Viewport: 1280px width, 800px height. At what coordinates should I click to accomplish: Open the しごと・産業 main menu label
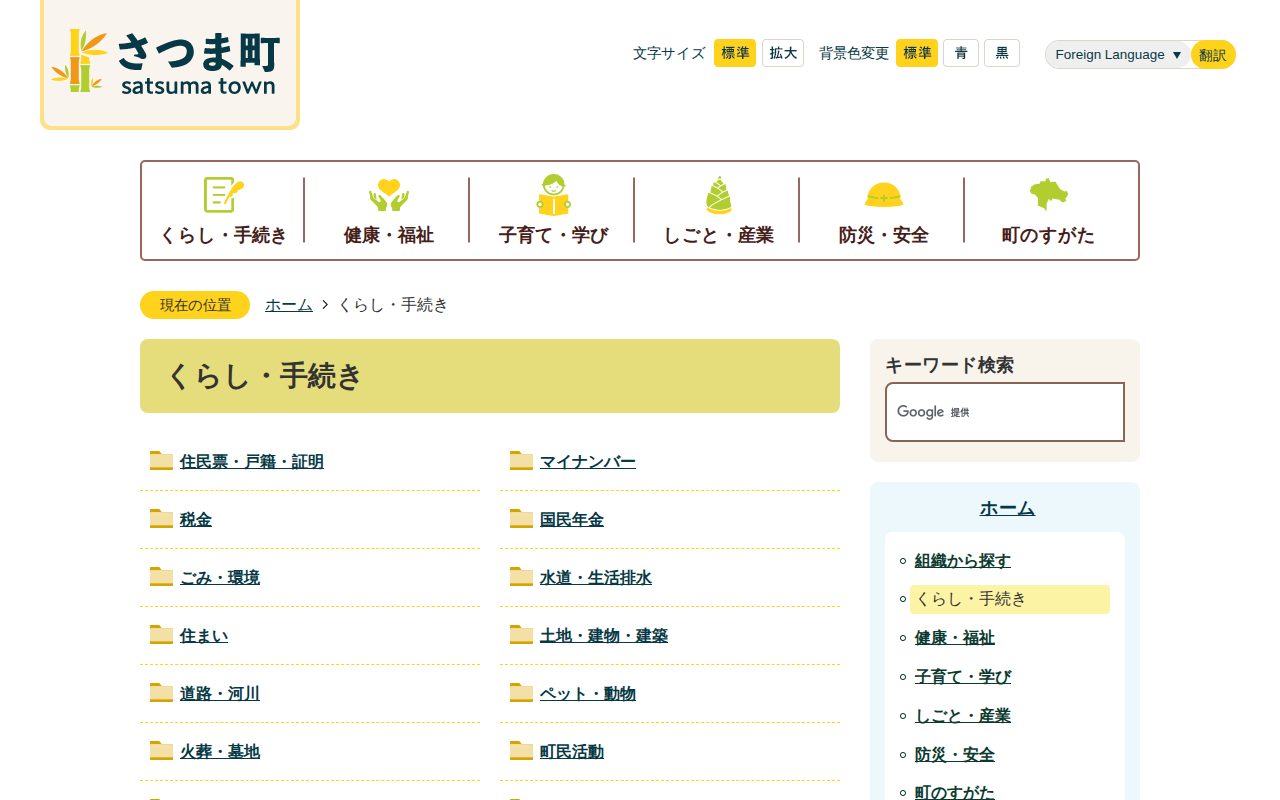pos(719,235)
